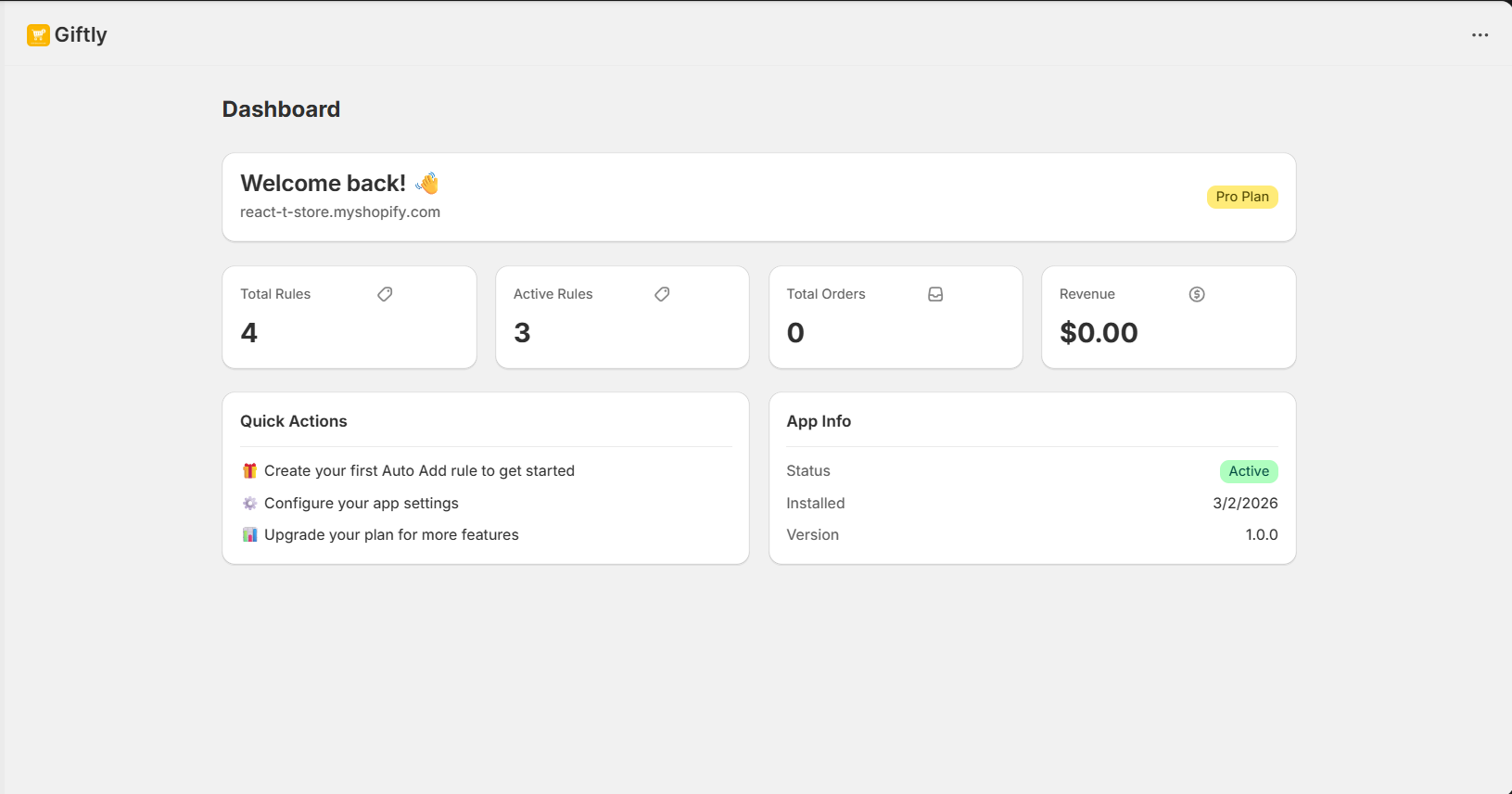Viewport: 1512px width, 794px height.
Task: Click the Revenue value $0.00
Action: (x=1099, y=333)
